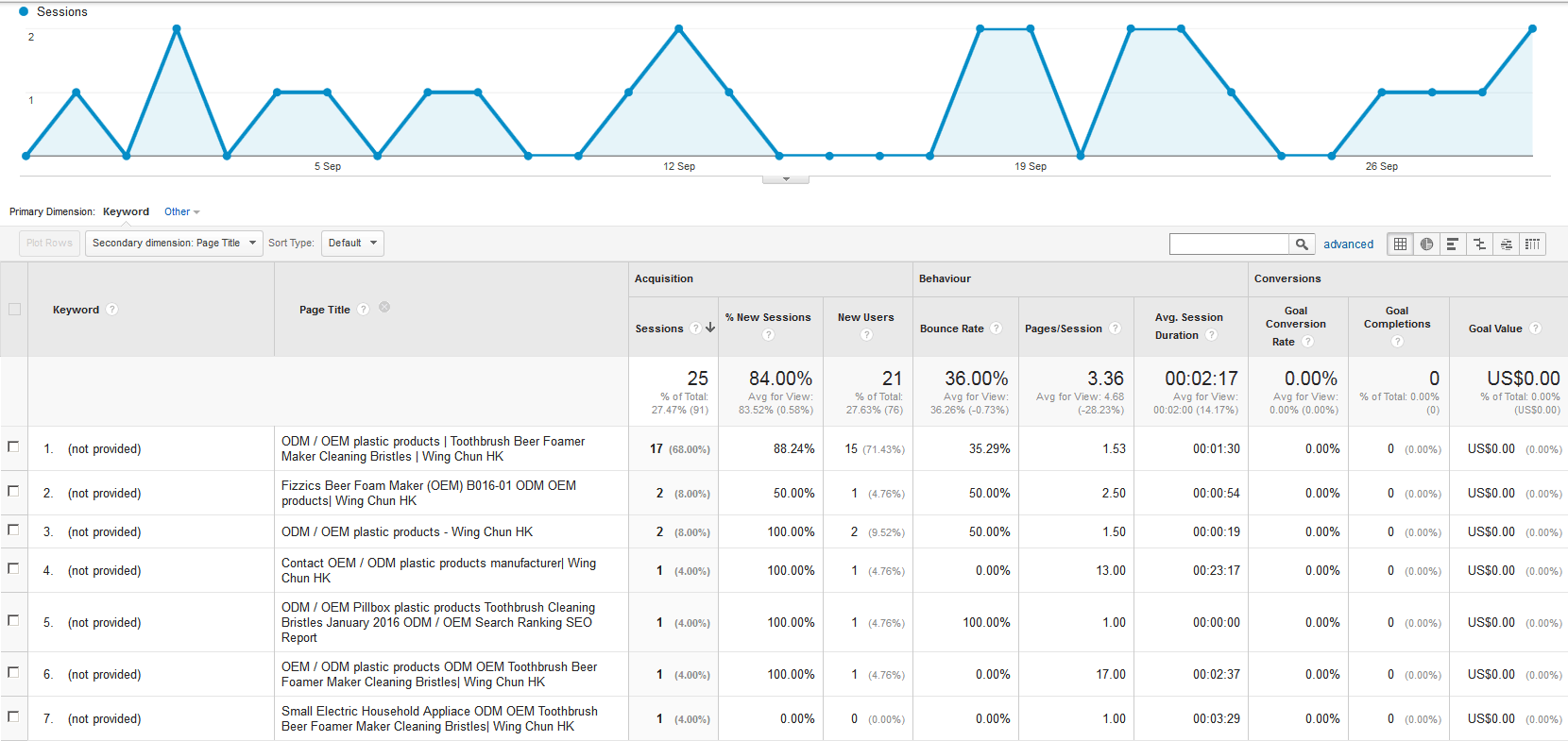Check row 7 Small Electric Household Appliance
The height and width of the screenshot is (741, 1568).
click(13, 716)
